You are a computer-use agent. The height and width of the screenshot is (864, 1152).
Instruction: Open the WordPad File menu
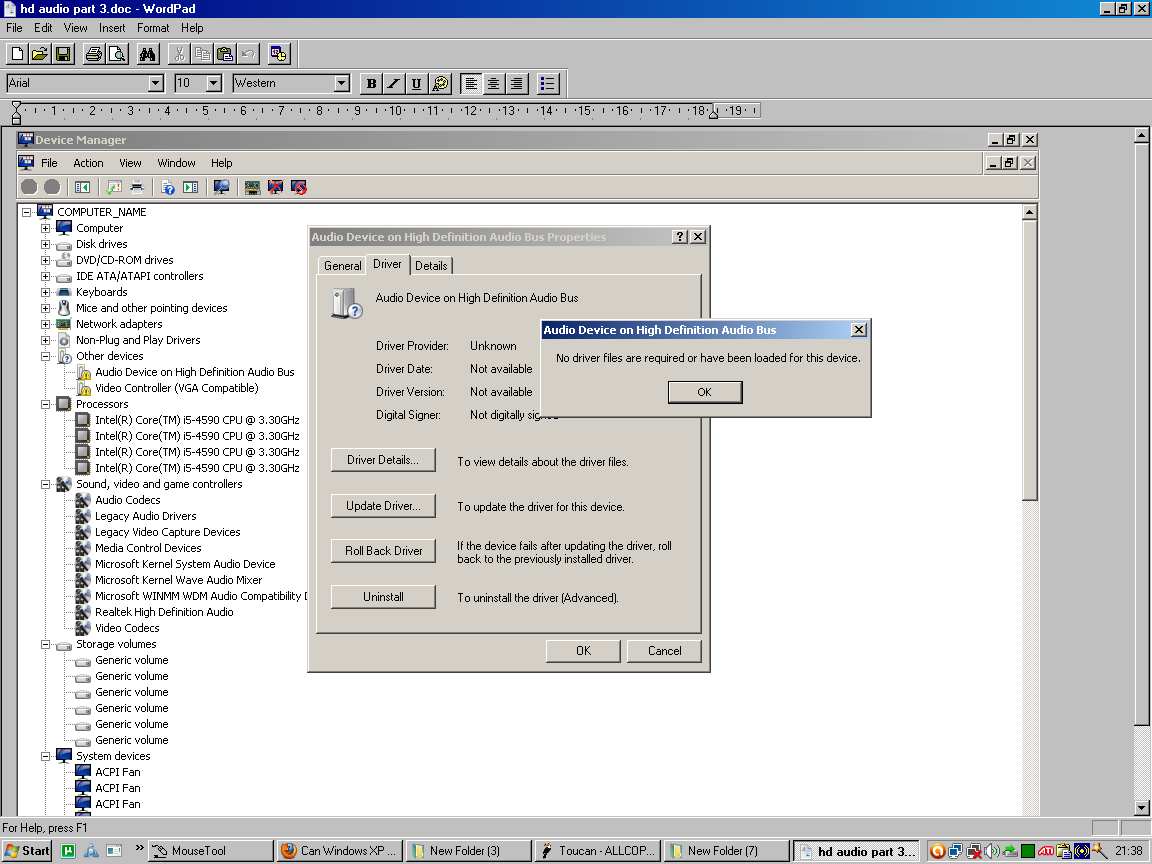14,28
